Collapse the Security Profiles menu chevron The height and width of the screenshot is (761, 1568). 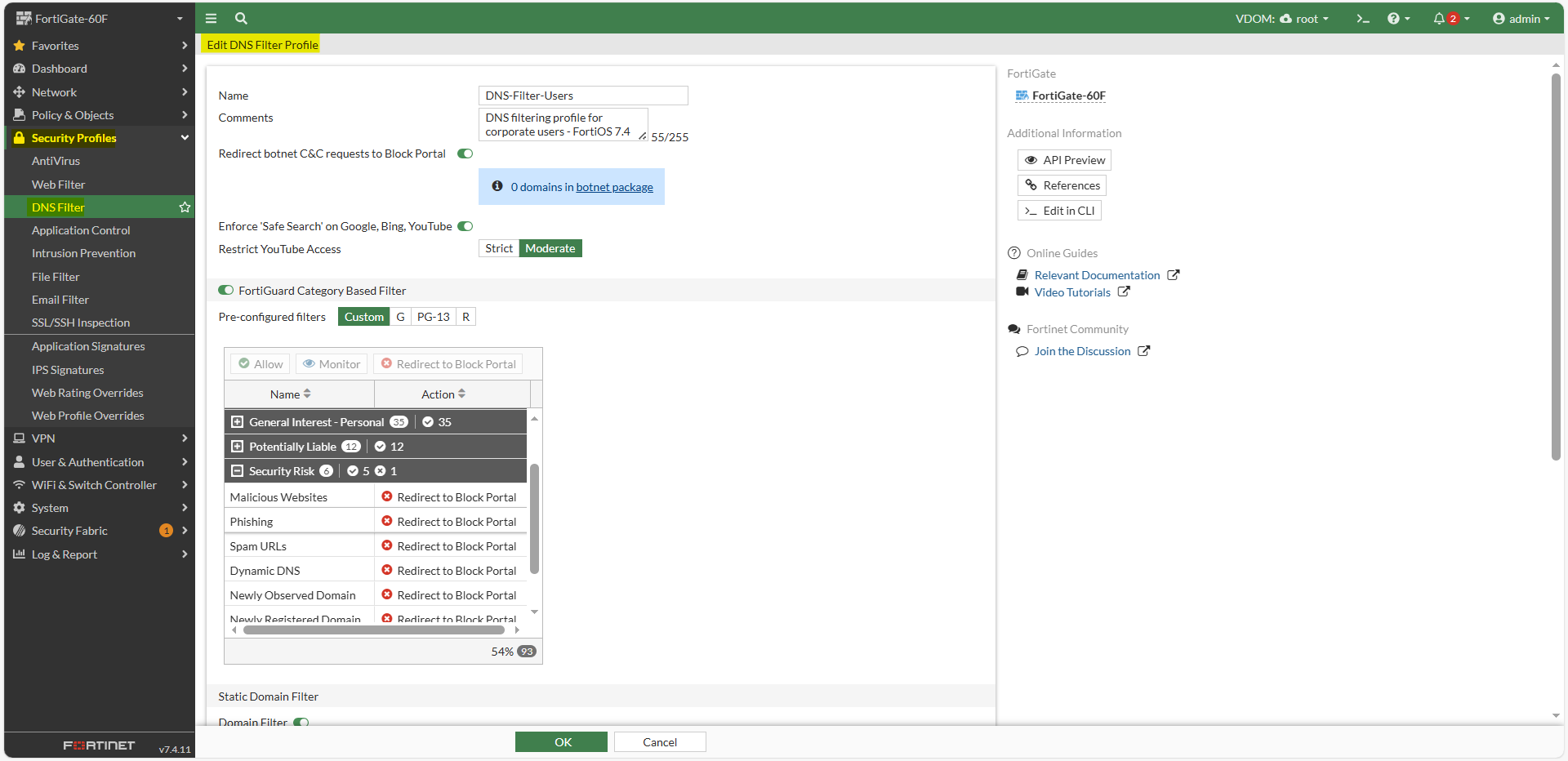click(185, 138)
